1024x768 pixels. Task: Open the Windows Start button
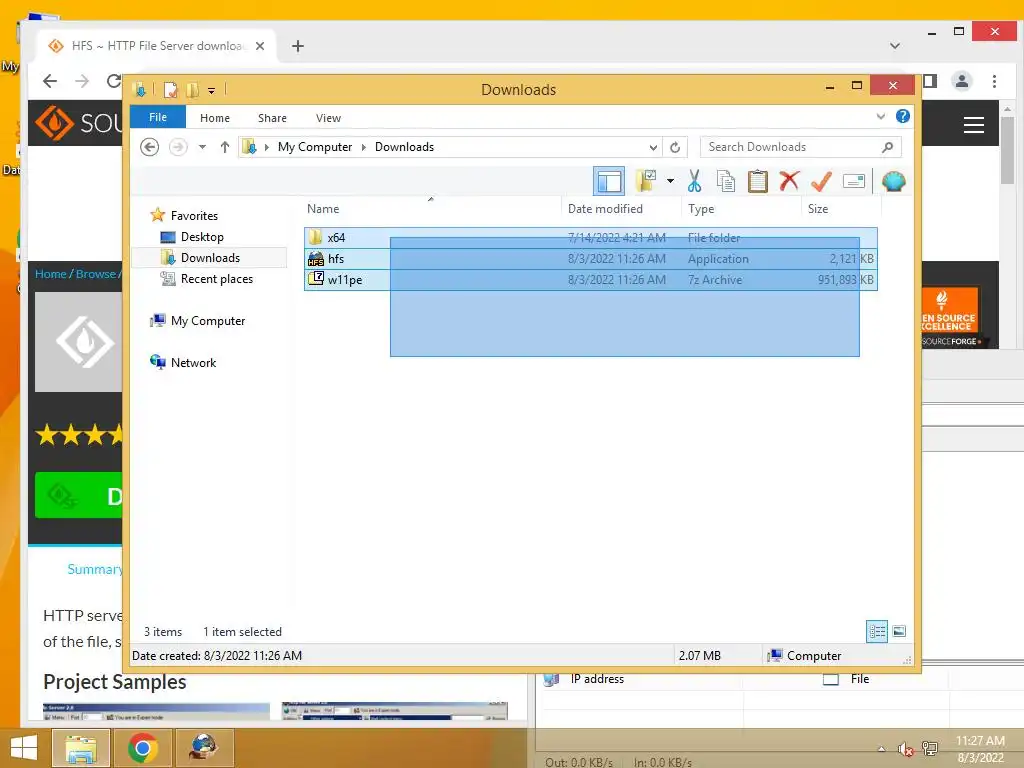[x=24, y=748]
